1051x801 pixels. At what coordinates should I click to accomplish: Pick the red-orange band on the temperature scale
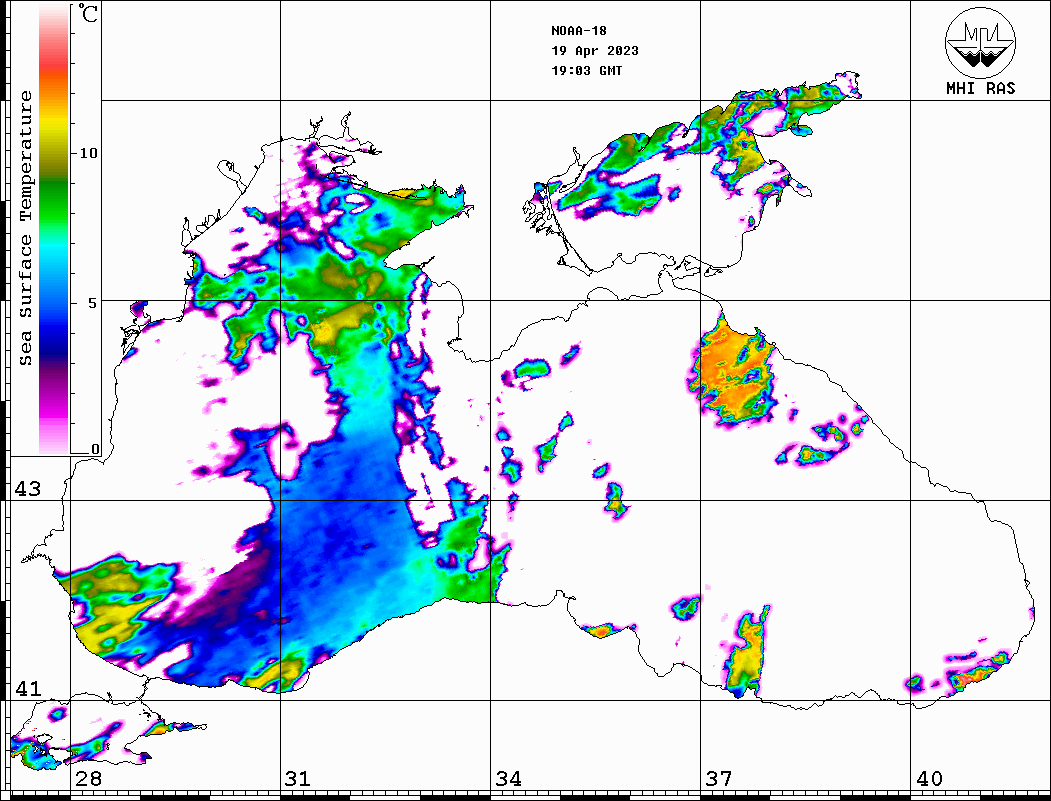coord(54,70)
